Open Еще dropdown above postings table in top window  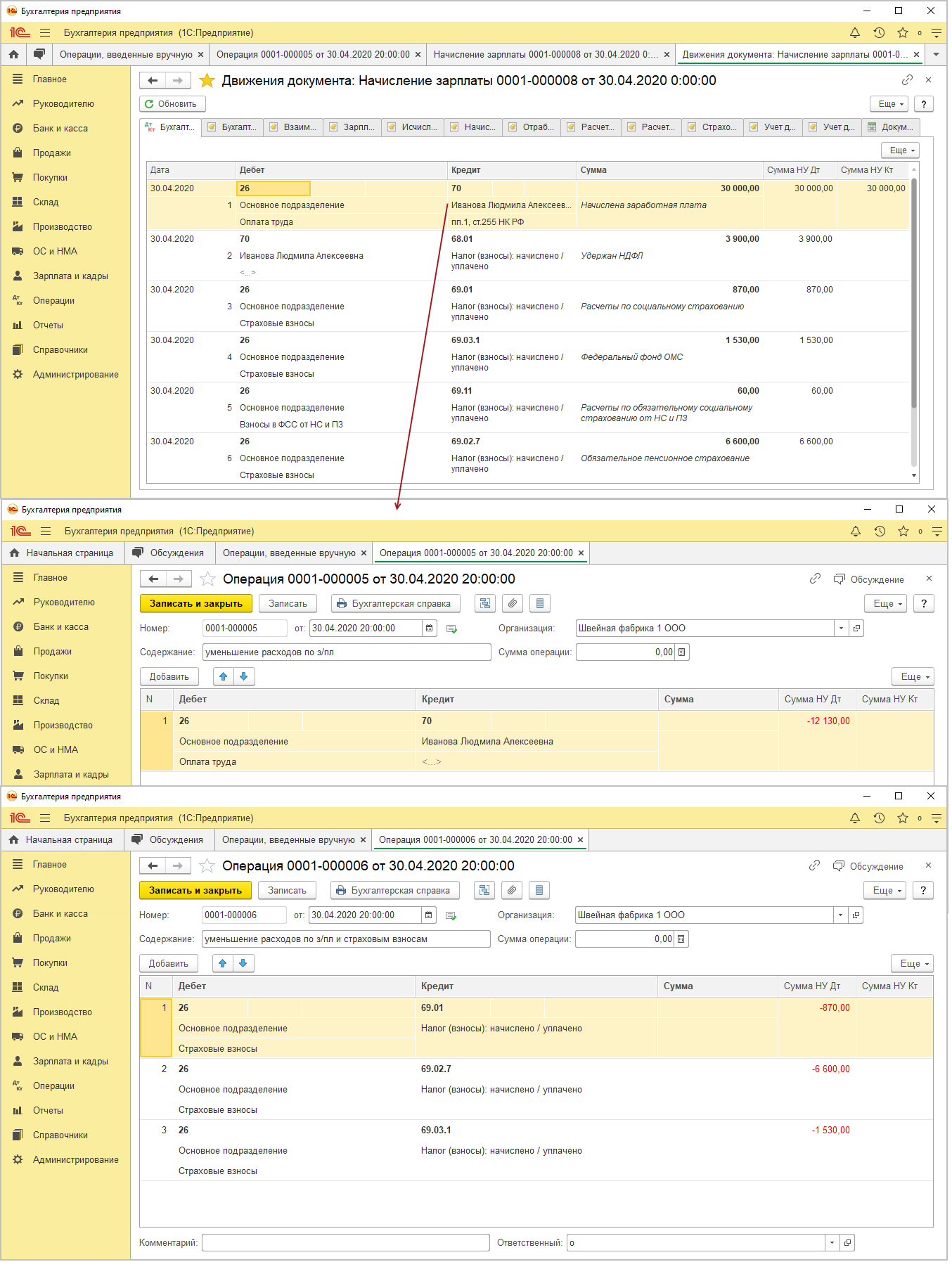[901, 150]
